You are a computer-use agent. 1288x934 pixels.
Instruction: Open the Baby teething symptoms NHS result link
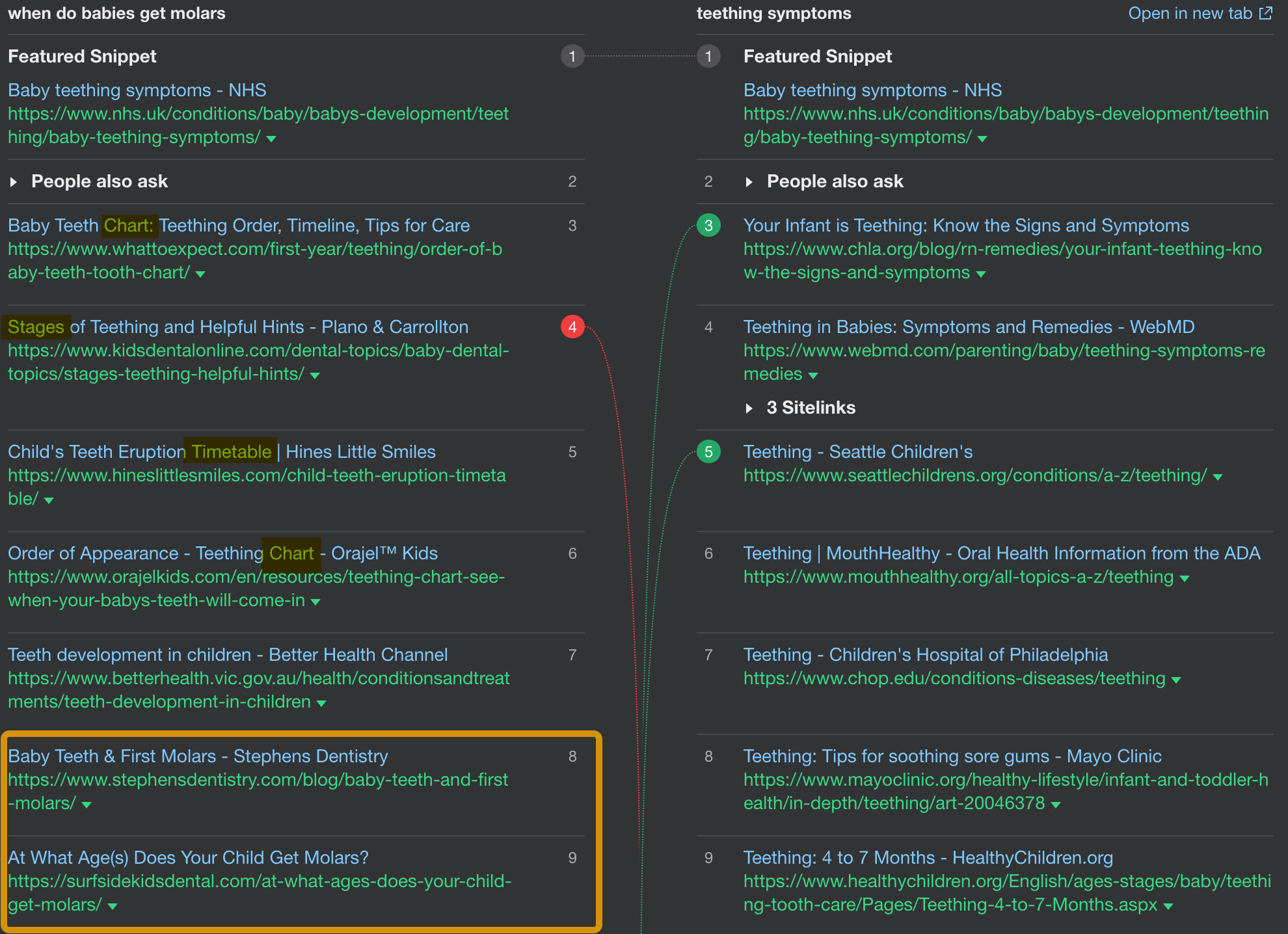[x=137, y=90]
